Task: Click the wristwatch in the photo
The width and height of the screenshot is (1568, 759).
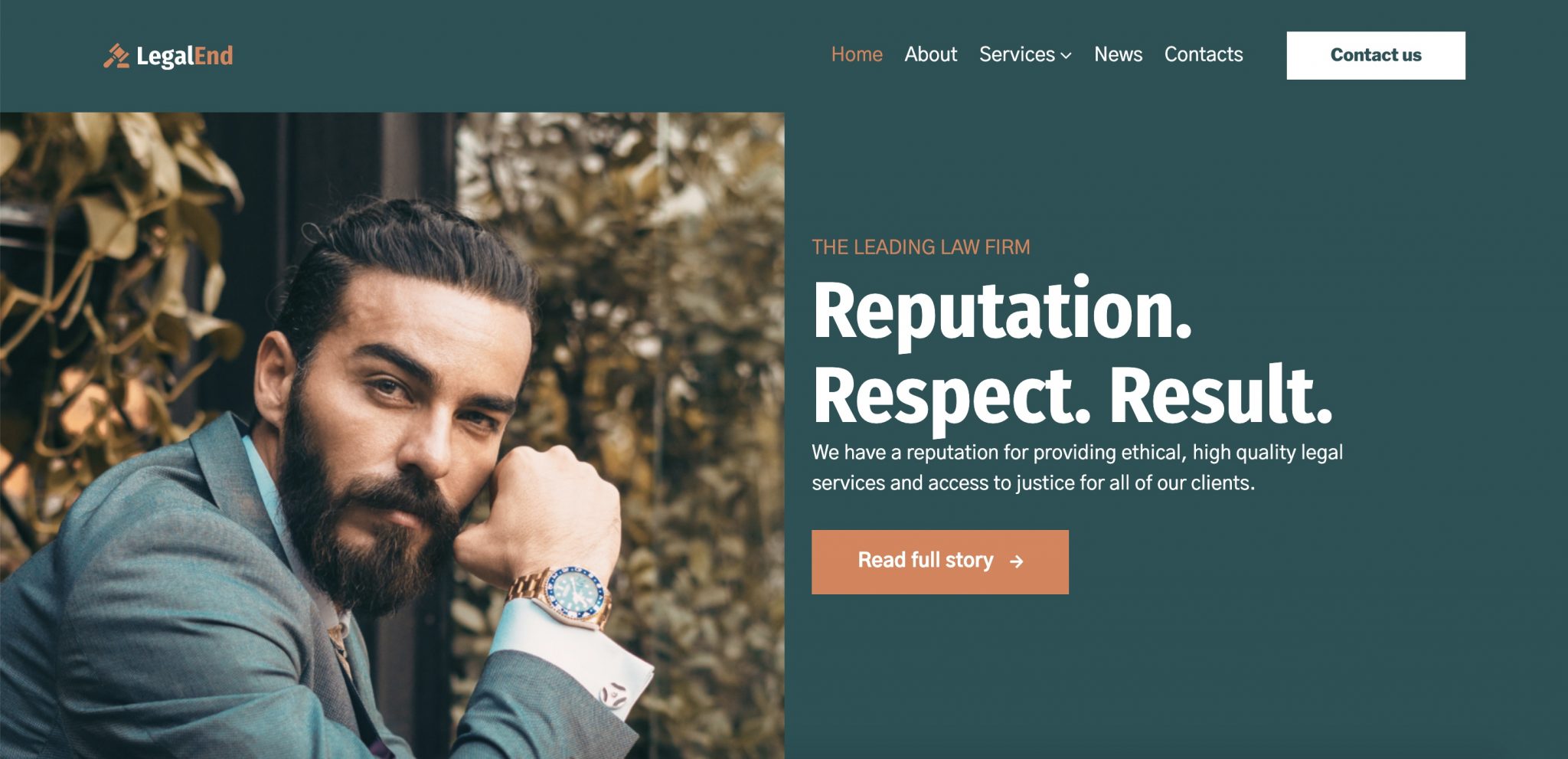Action: click(567, 597)
